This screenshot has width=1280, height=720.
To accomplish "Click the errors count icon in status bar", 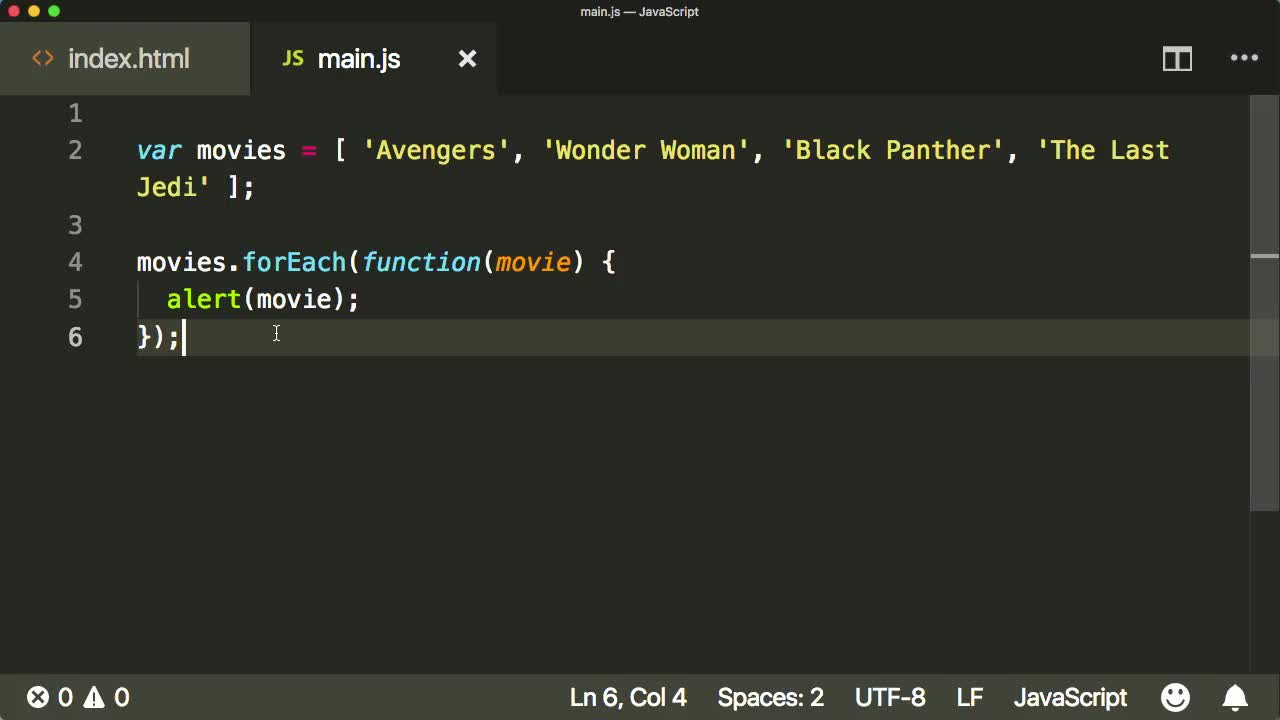I will pyautogui.click(x=38, y=697).
